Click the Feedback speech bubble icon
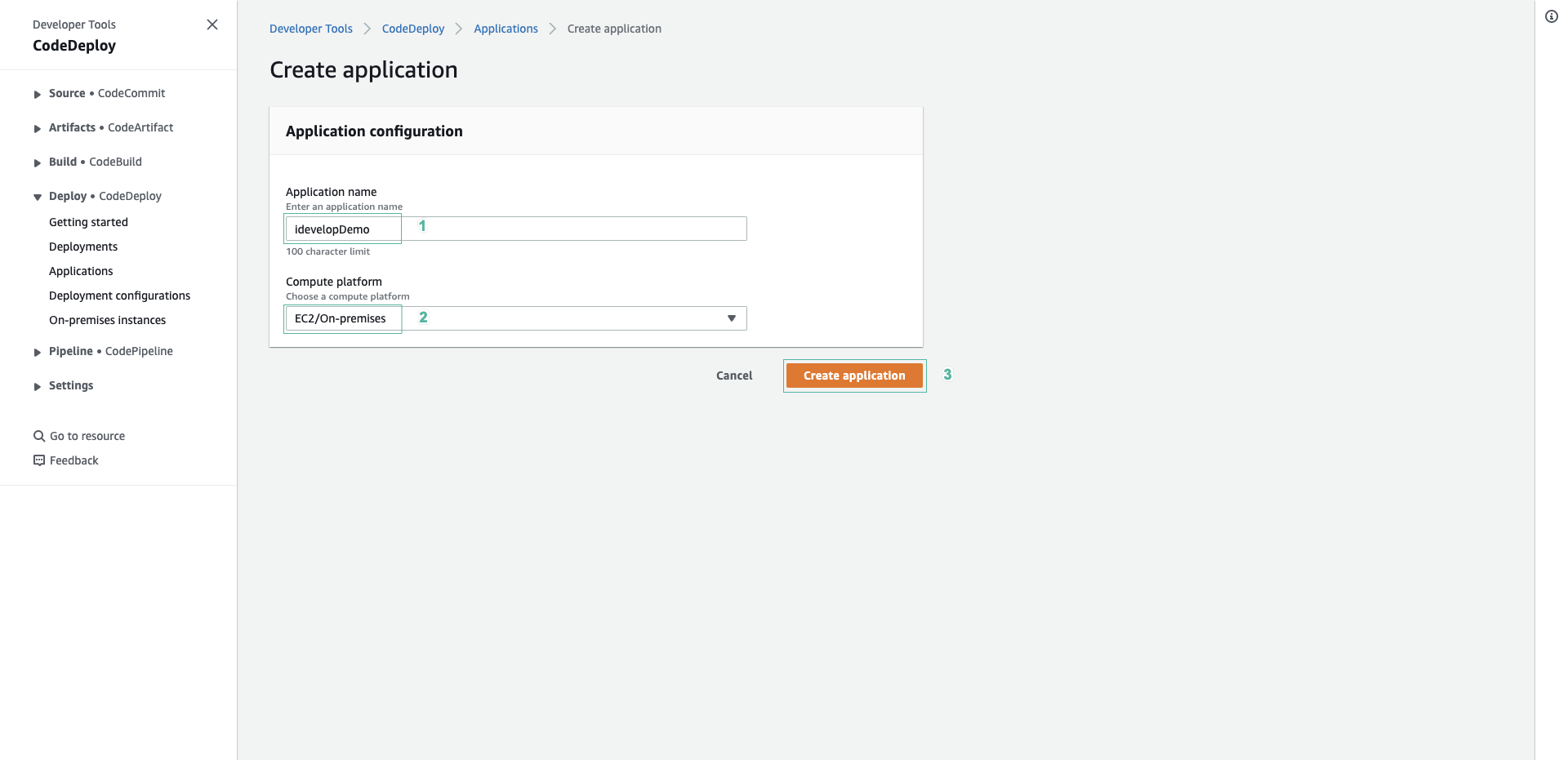Screen dimensions: 1568x760 click(x=38, y=460)
